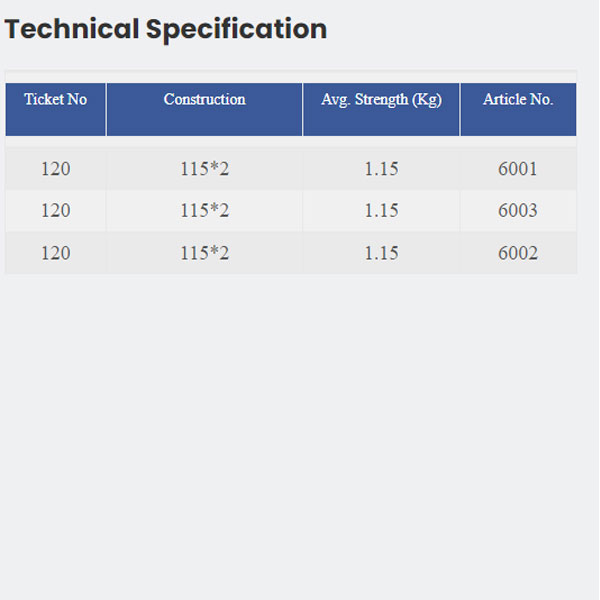The height and width of the screenshot is (600, 600).
Task: Select construction 115*2 in second row
Action: point(204,210)
